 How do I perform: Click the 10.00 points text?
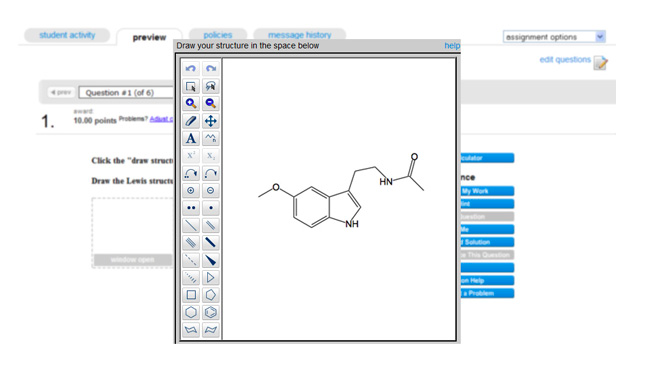[x=95, y=121]
